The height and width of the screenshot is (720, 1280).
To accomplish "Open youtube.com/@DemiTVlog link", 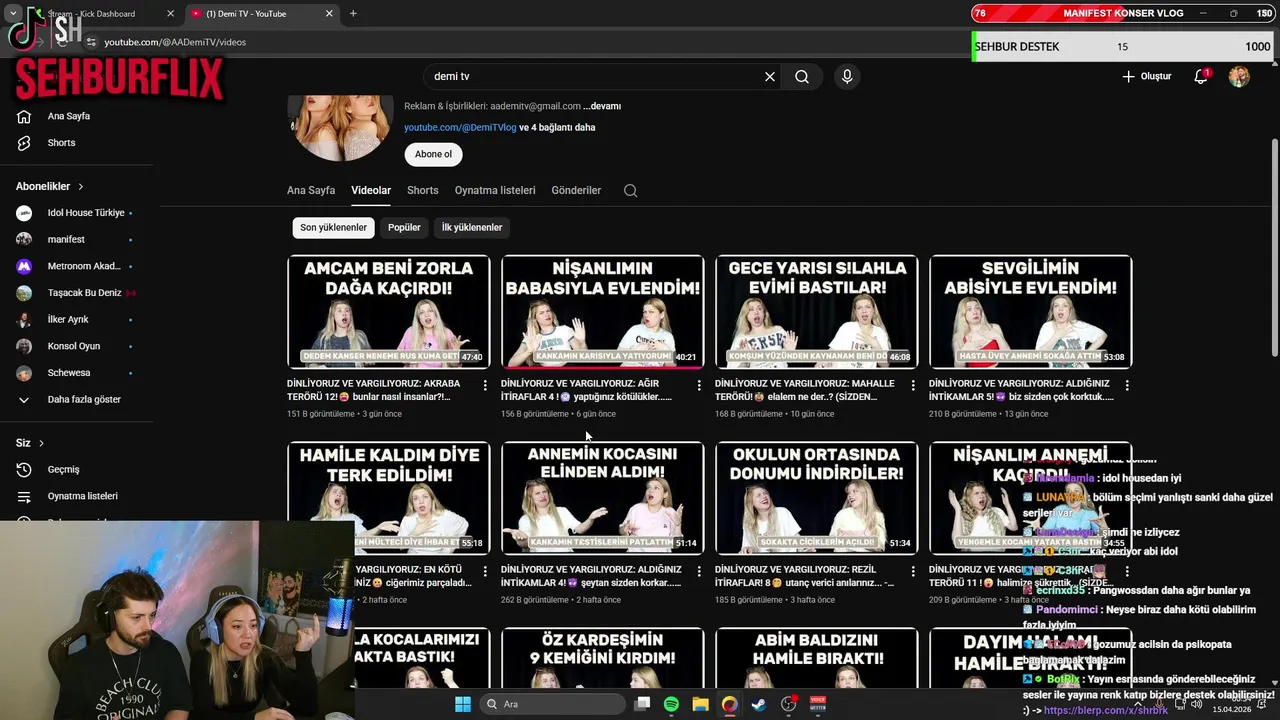I will (460, 128).
